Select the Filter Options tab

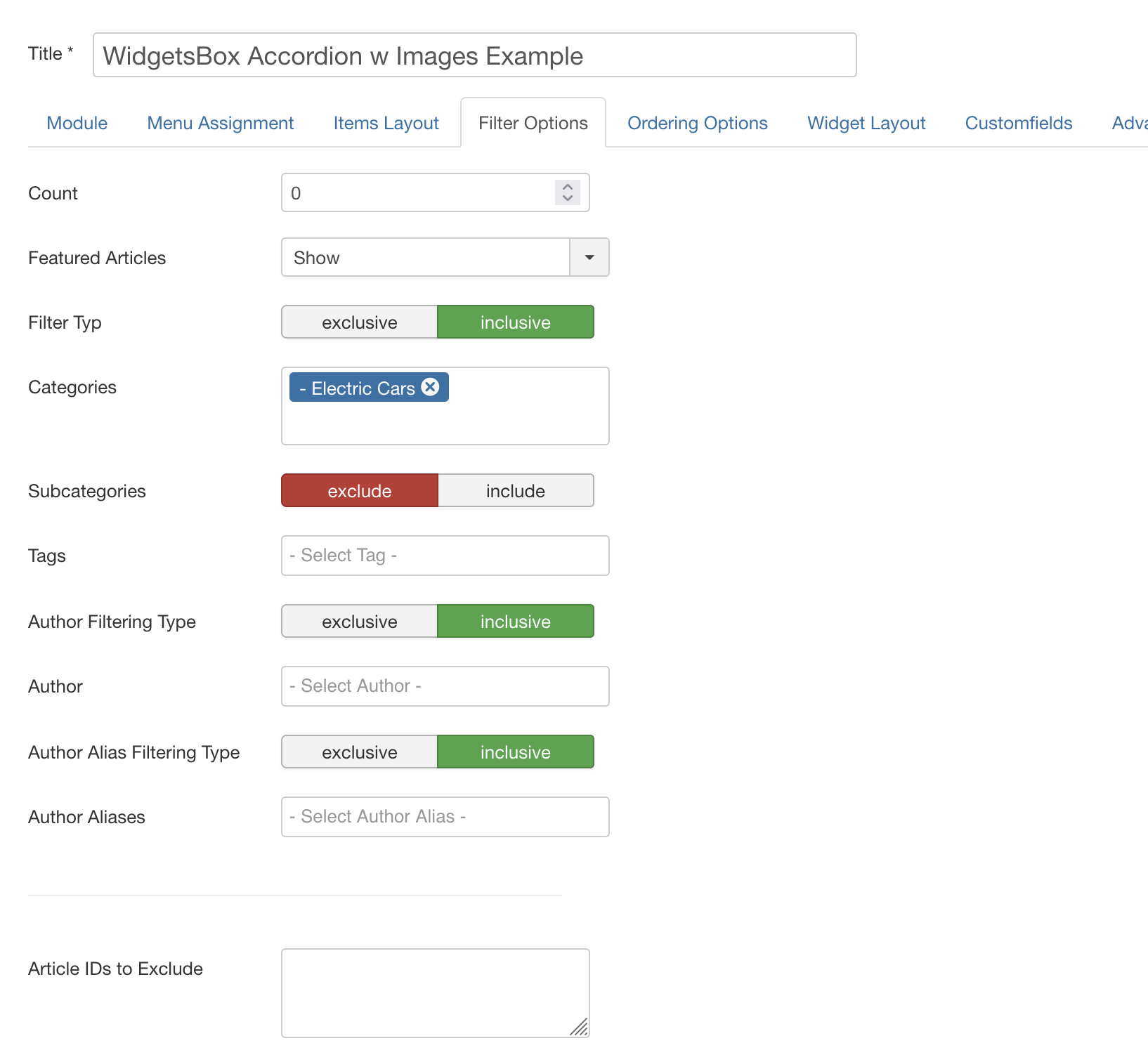[533, 123]
